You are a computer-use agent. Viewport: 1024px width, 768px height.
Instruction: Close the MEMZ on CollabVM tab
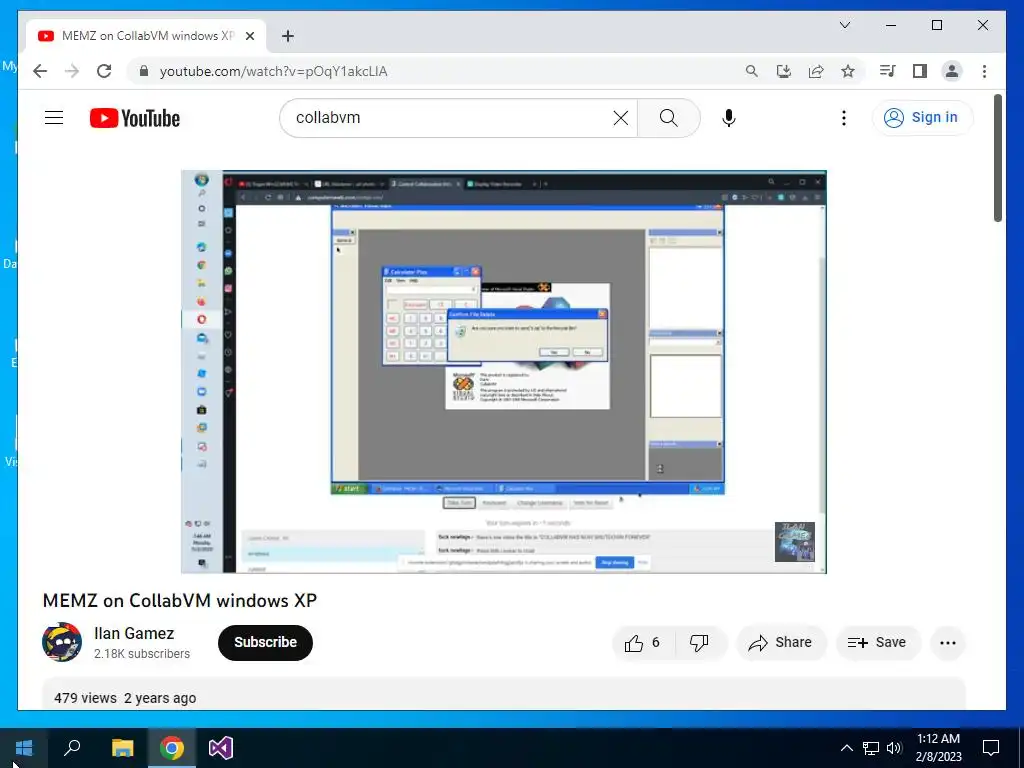coord(250,36)
